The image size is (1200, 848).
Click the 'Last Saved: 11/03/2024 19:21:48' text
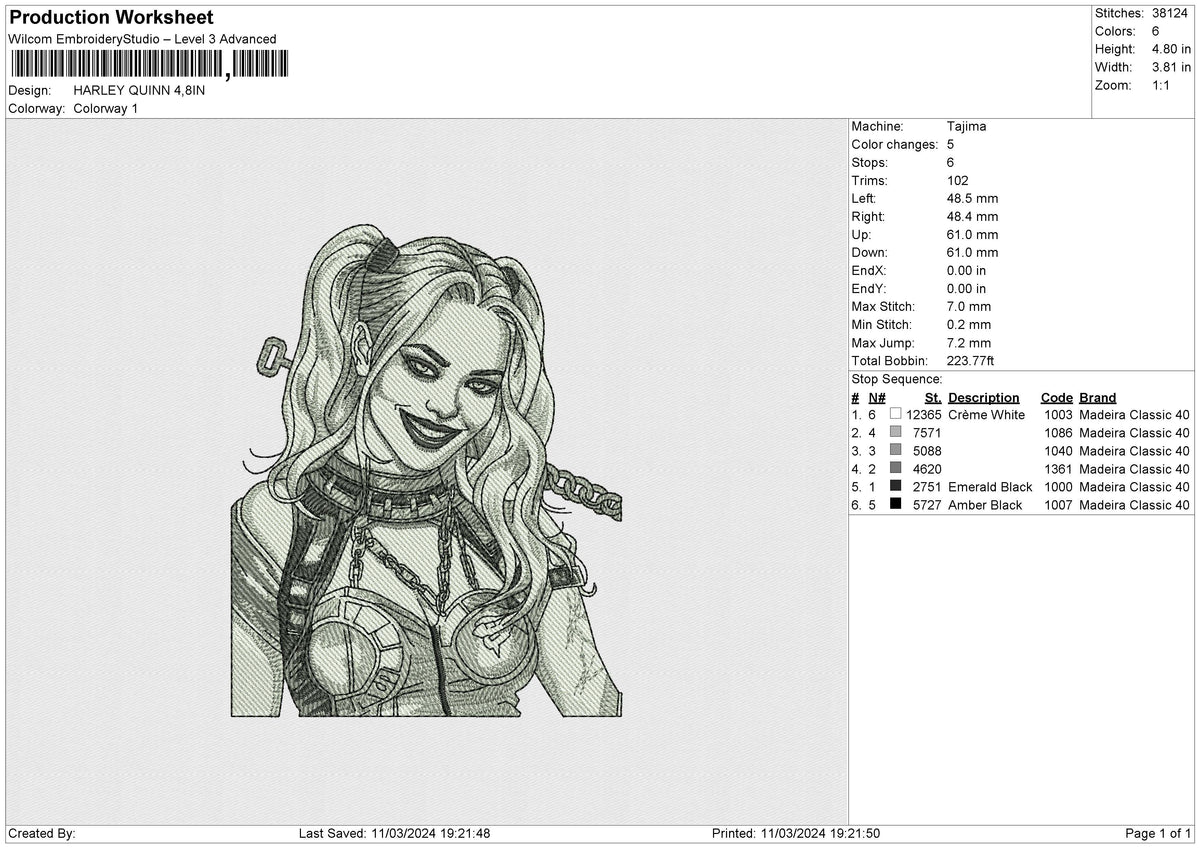[x=394, y=833]
